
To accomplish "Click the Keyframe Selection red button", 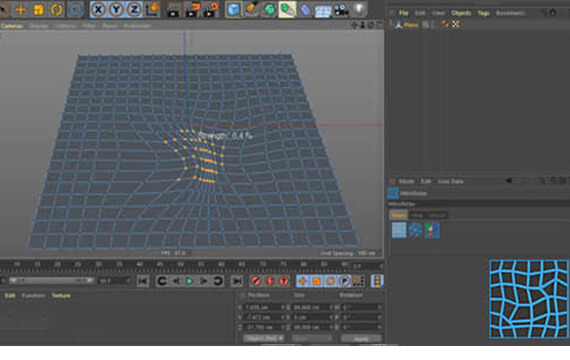I will pyautogui.click(x=284, y=281).
